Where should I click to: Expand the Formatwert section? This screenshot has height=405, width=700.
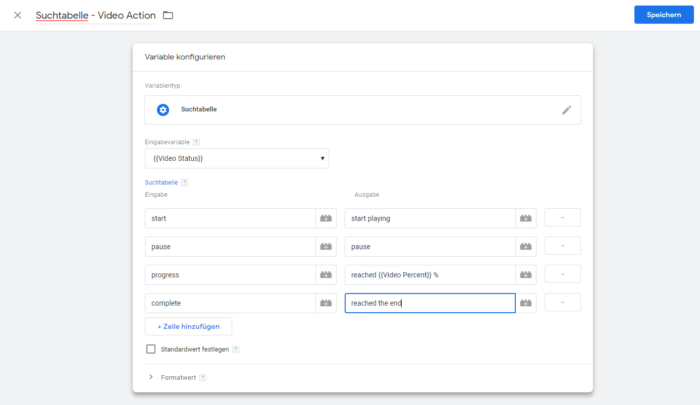coord(151,377)
